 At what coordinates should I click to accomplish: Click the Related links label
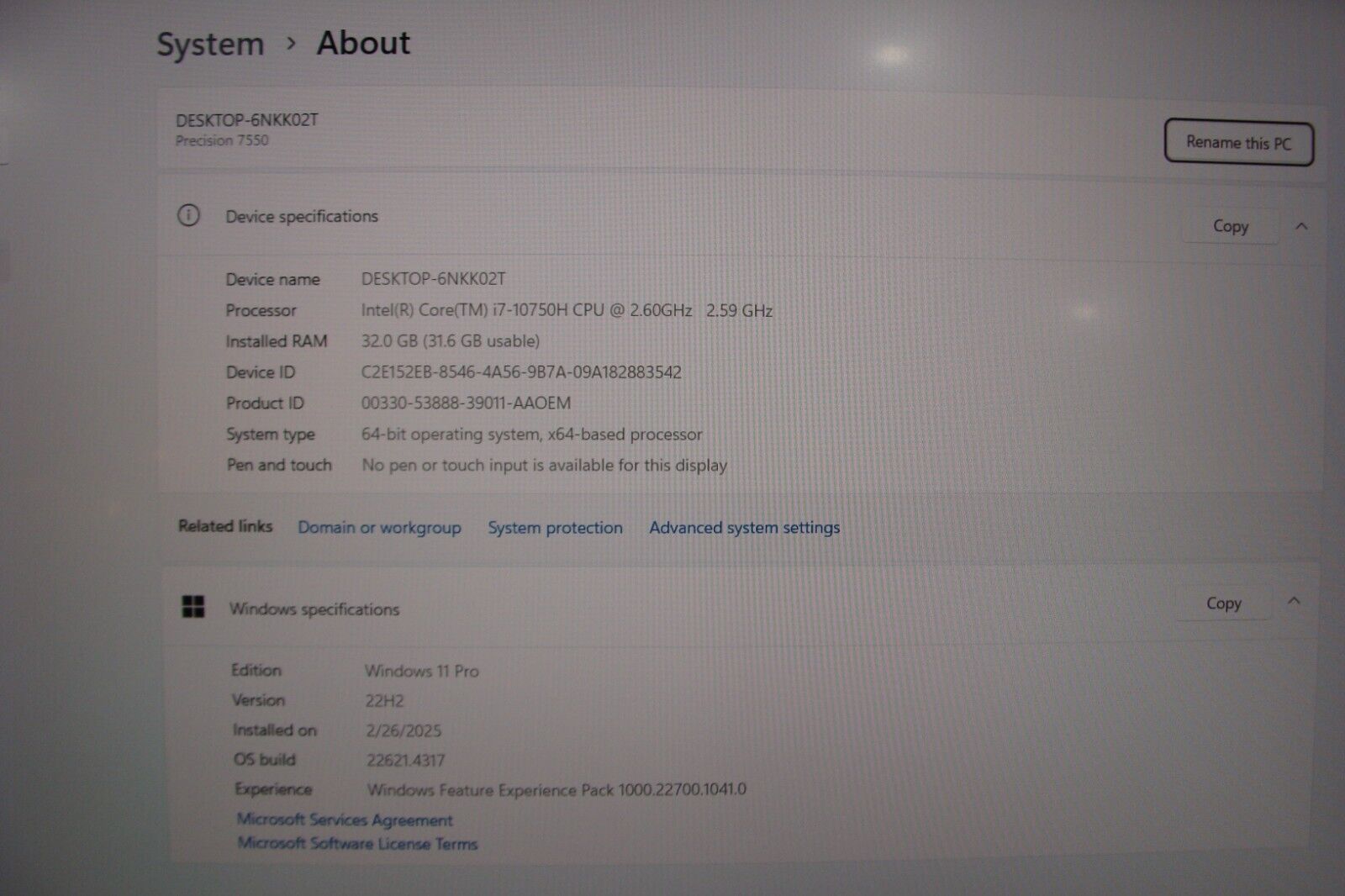(x=225, y=526)
